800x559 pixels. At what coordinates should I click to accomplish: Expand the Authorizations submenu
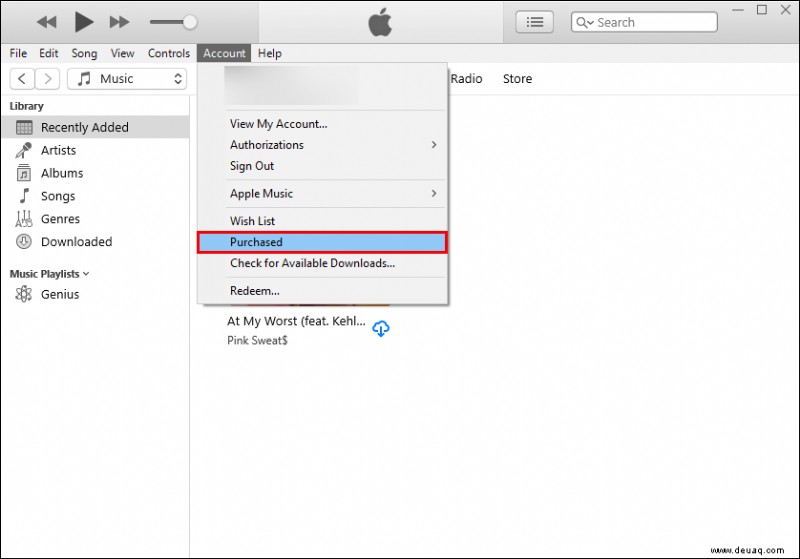coord(322,145)
